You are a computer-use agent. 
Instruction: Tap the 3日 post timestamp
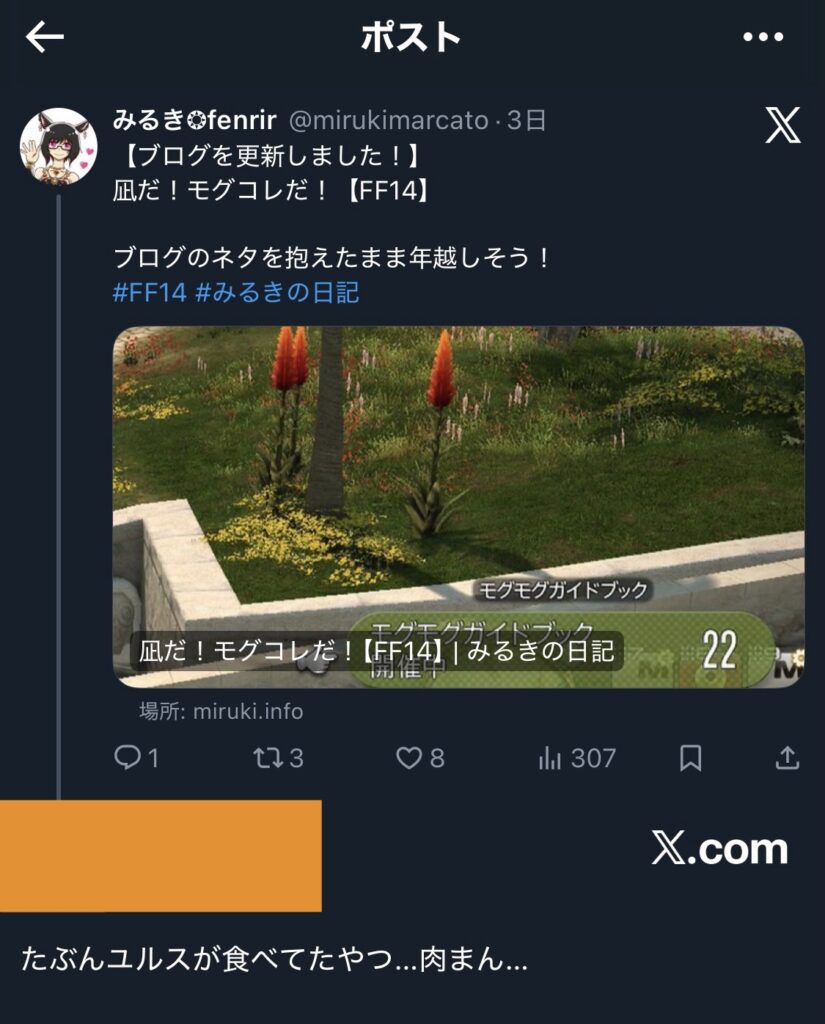click(x=526, y=121)
